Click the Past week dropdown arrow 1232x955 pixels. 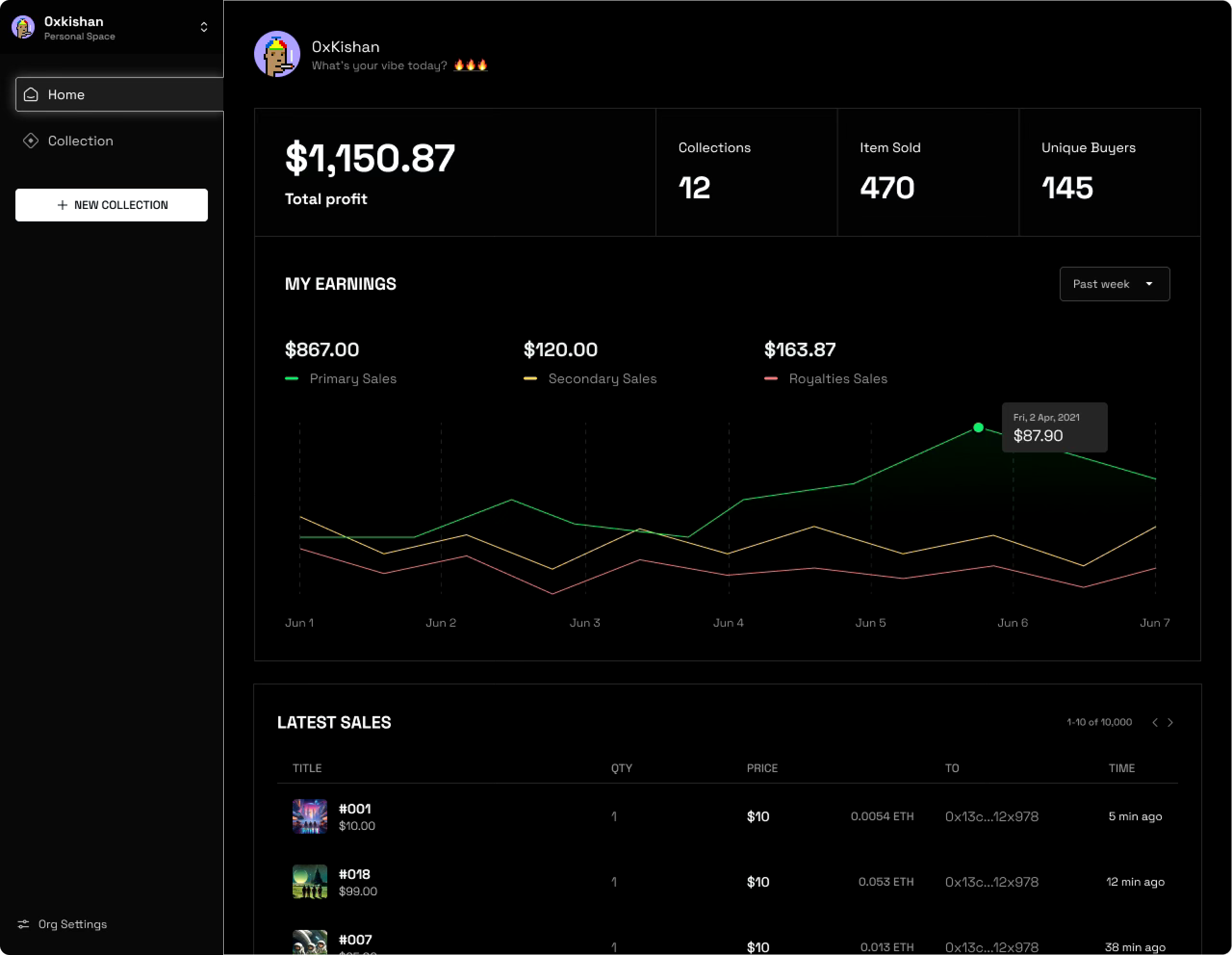[1149, 284]
